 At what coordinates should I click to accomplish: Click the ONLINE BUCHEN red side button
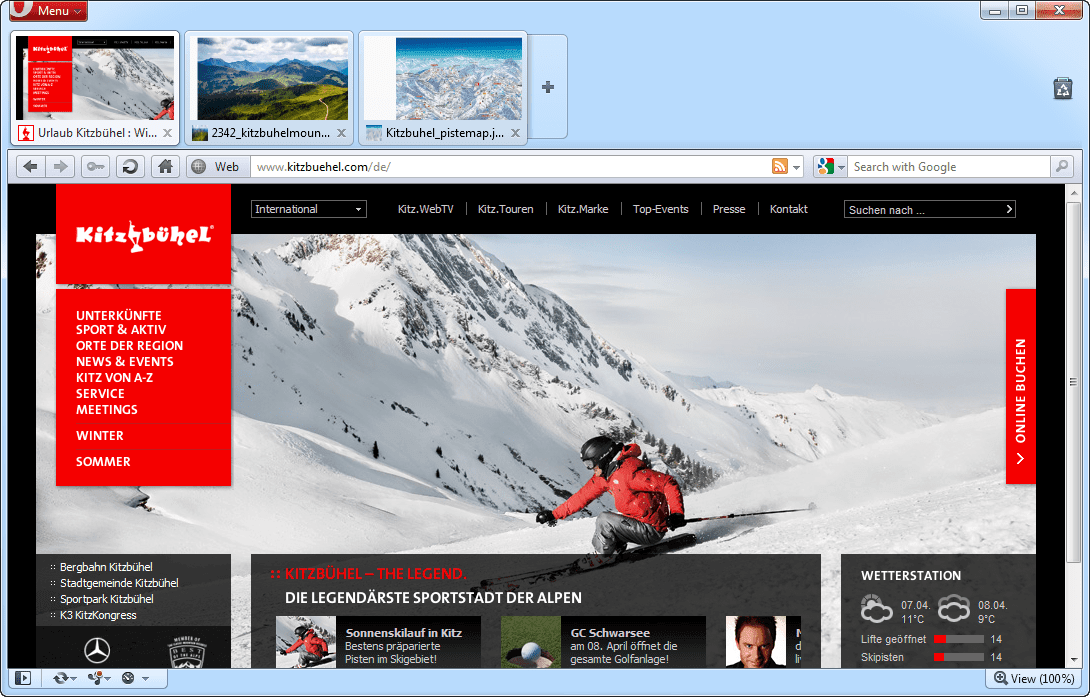pyautogui.click(x=1020, y=387)
